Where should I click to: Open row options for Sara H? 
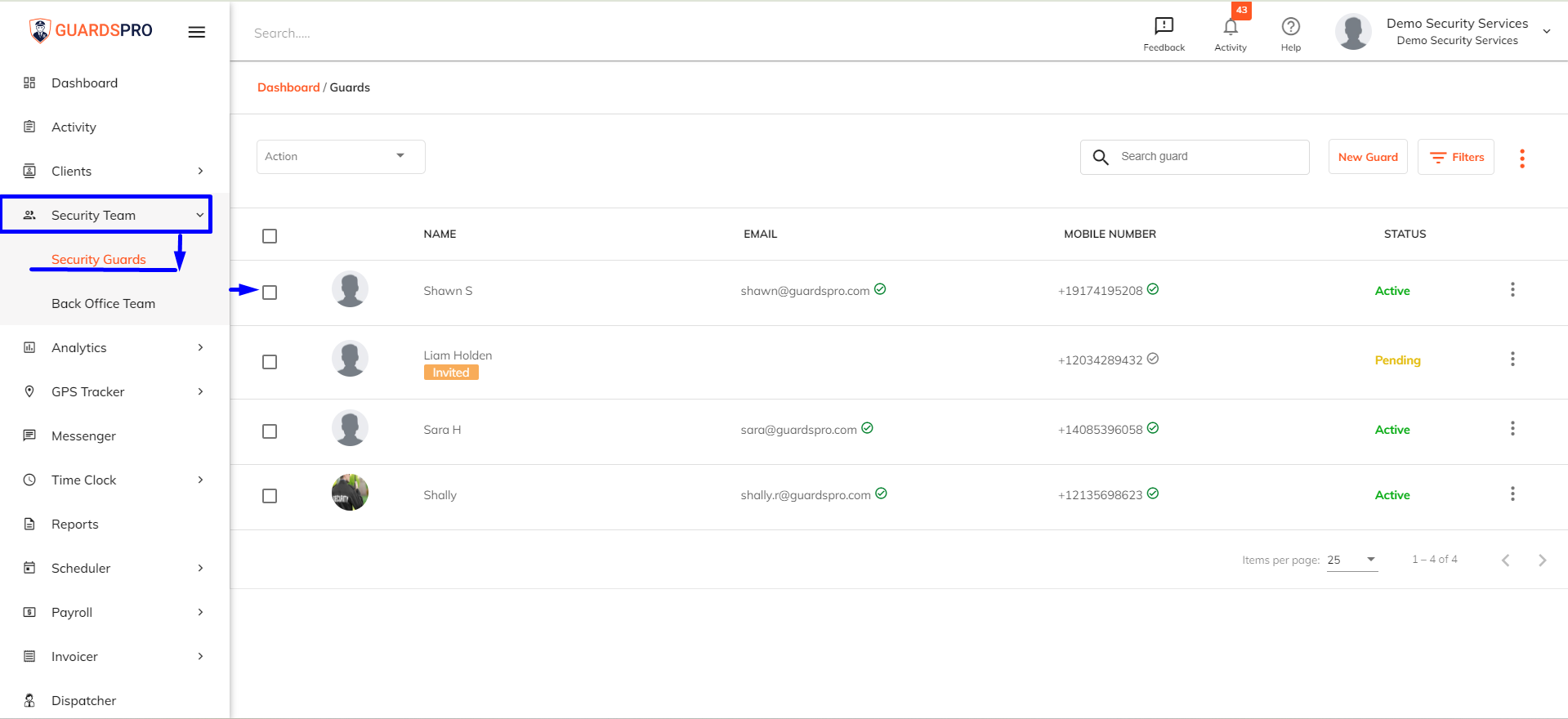(1512, 428)
